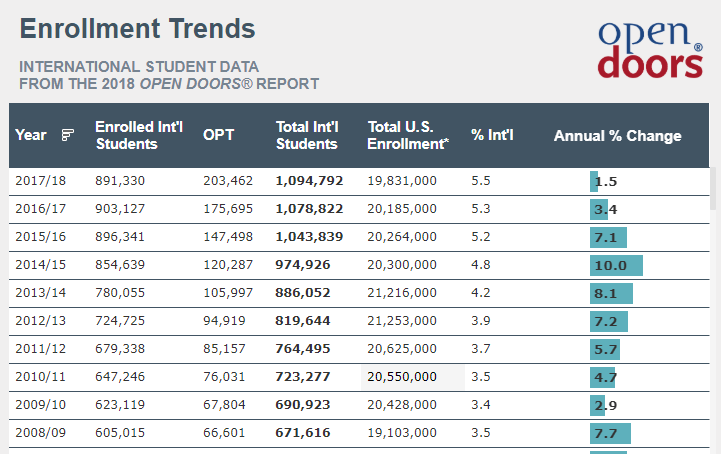Screen dimensions: 721x454
Task: Click the OPT column header
Action: point(218,136)
